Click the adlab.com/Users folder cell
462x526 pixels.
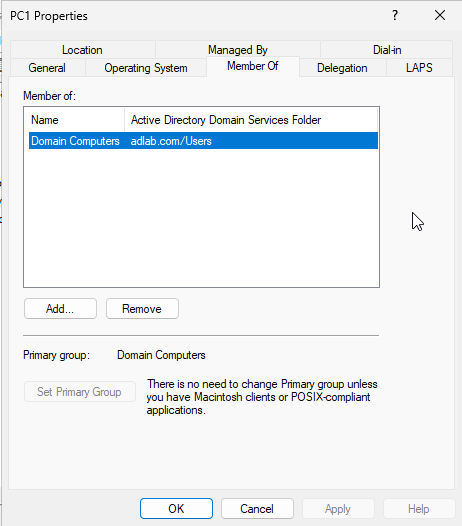(x=171, y=141)
